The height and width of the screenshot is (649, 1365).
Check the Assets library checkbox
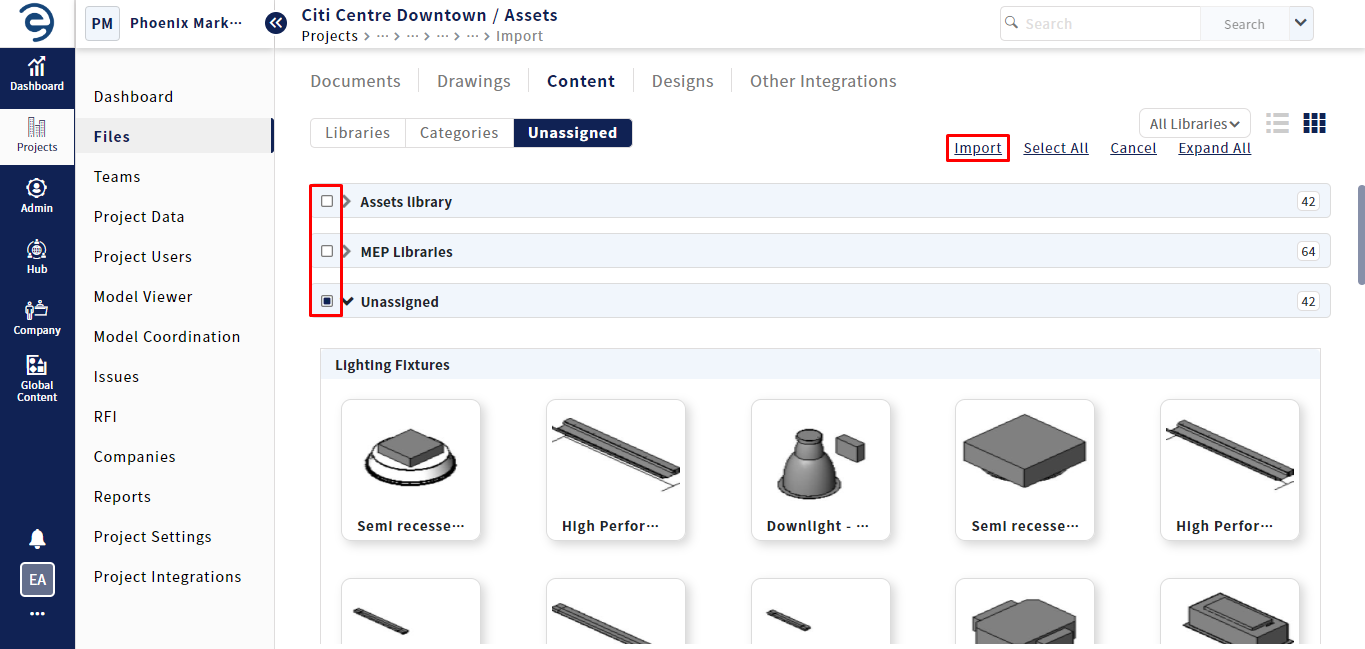pyautogui.click(x=327, y=201)
